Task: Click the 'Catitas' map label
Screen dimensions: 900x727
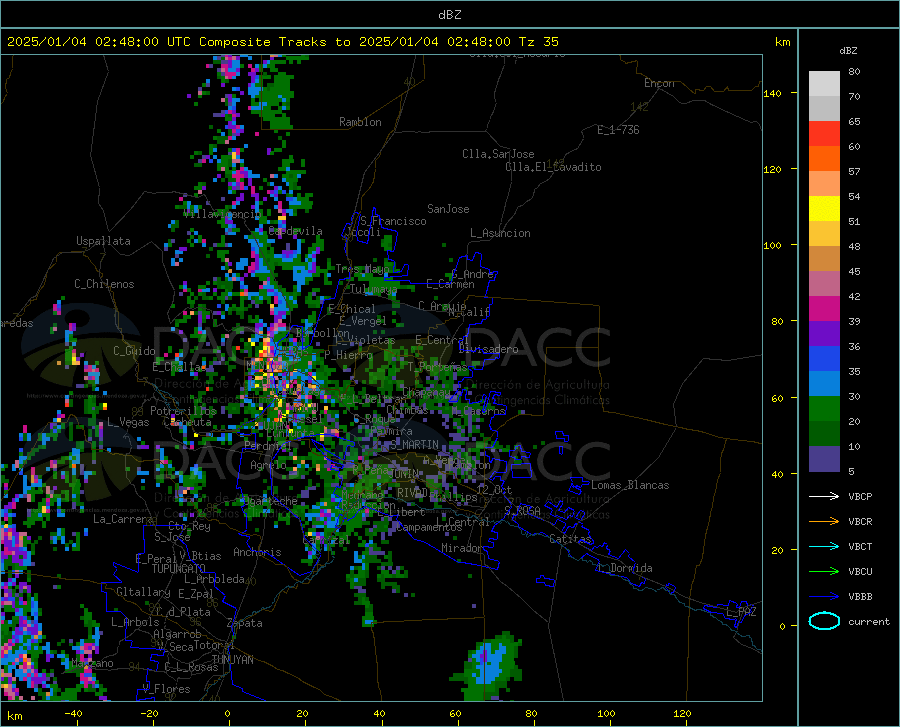Action: 571,539
